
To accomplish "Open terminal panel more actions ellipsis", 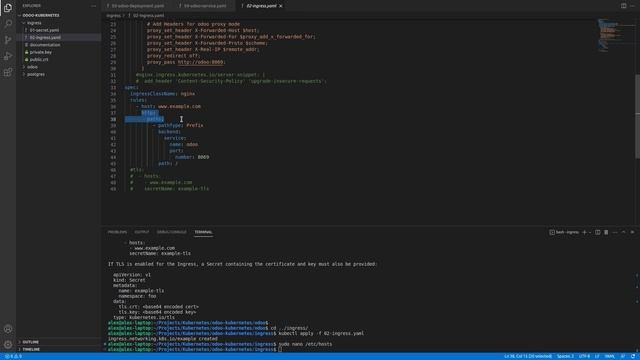I will pos(615,232).
